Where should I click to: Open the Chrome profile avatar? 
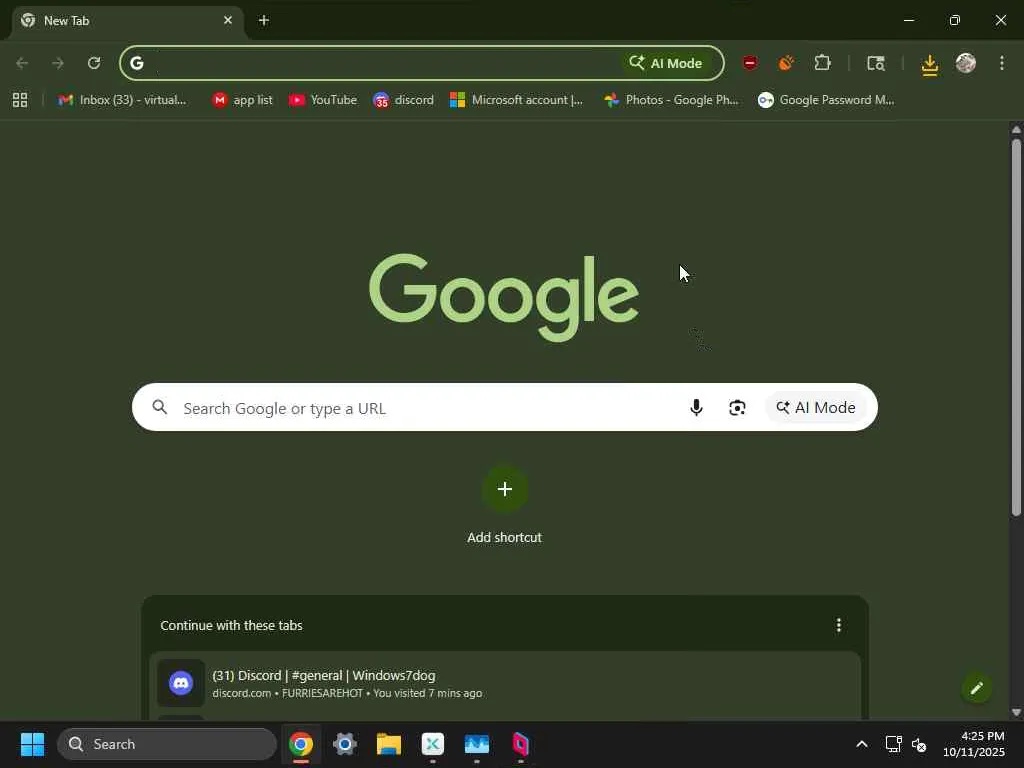point(965,63)
